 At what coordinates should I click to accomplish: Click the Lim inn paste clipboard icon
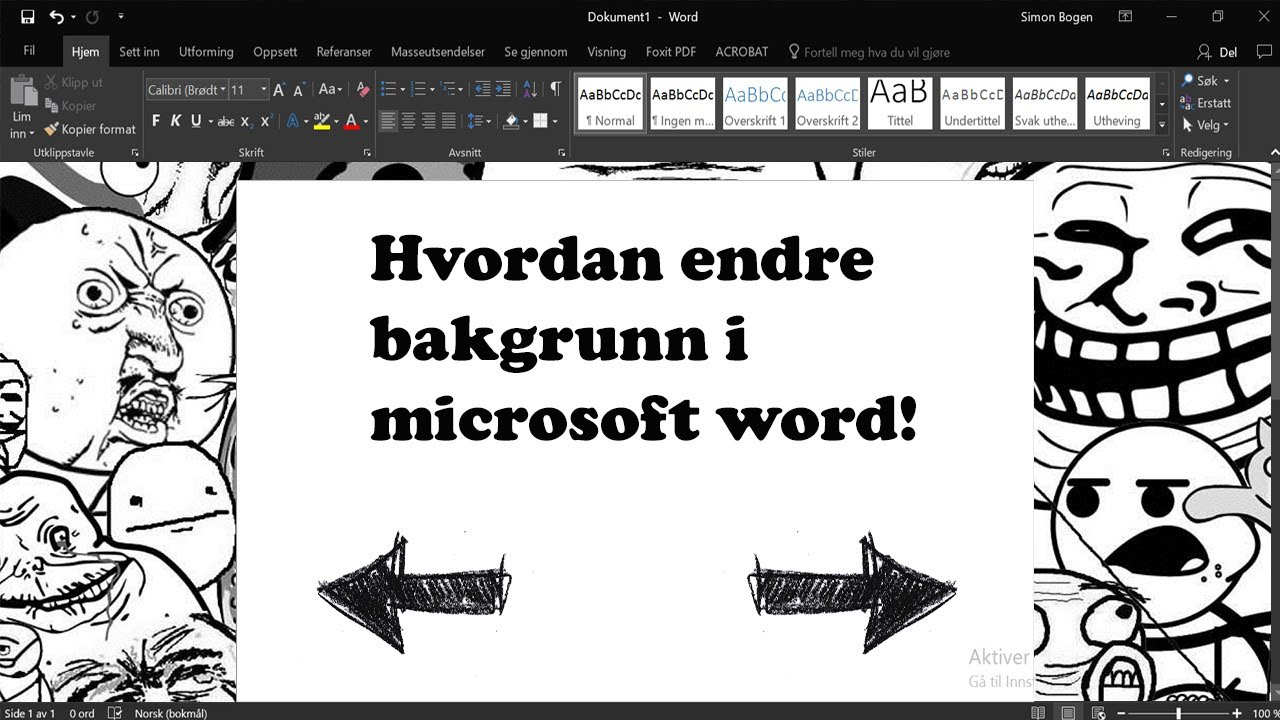22,91
